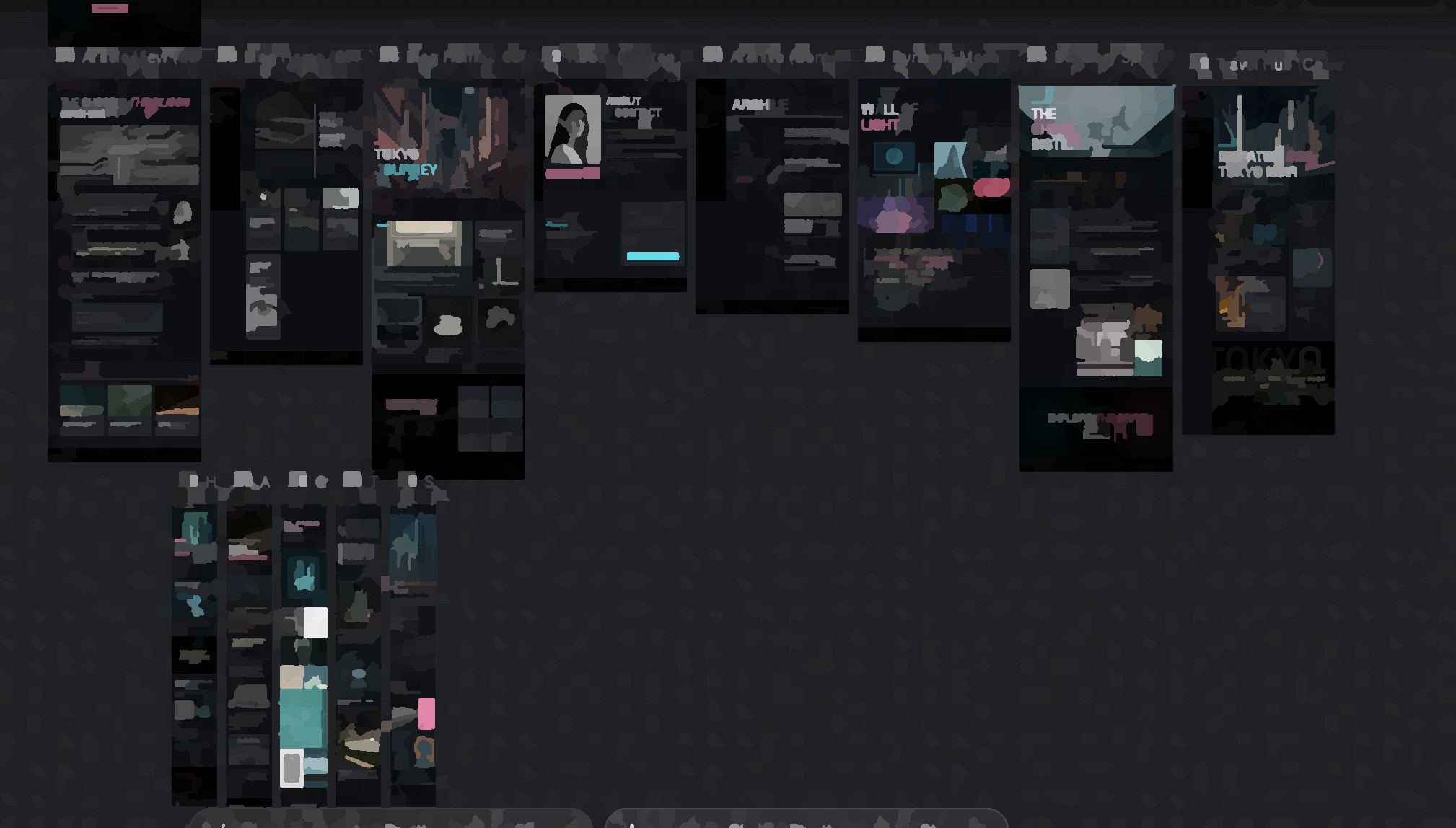Click the frame icon above the hotel page
This screenshot has width=1456, height=828.
point(1037,55)
